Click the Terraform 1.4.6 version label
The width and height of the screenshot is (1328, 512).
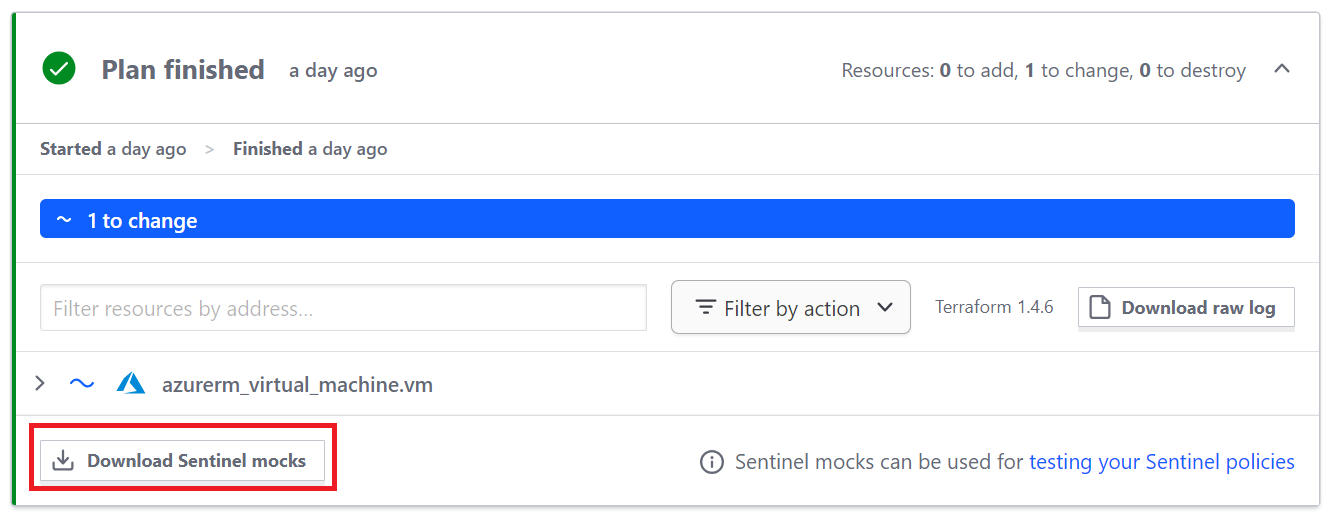pos(994,308)
